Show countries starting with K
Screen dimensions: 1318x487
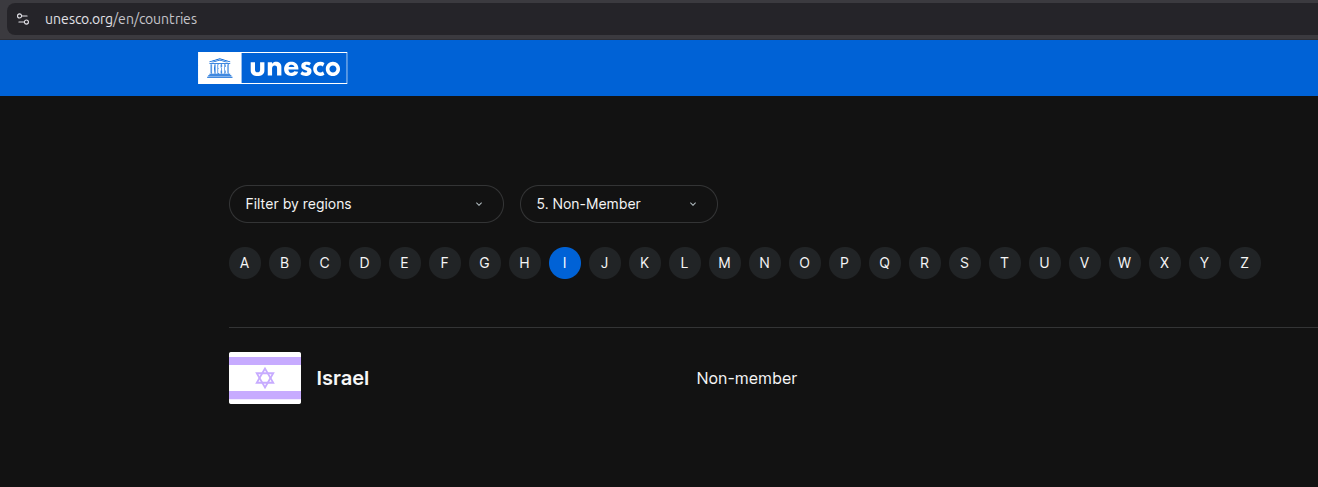point(645,263)
